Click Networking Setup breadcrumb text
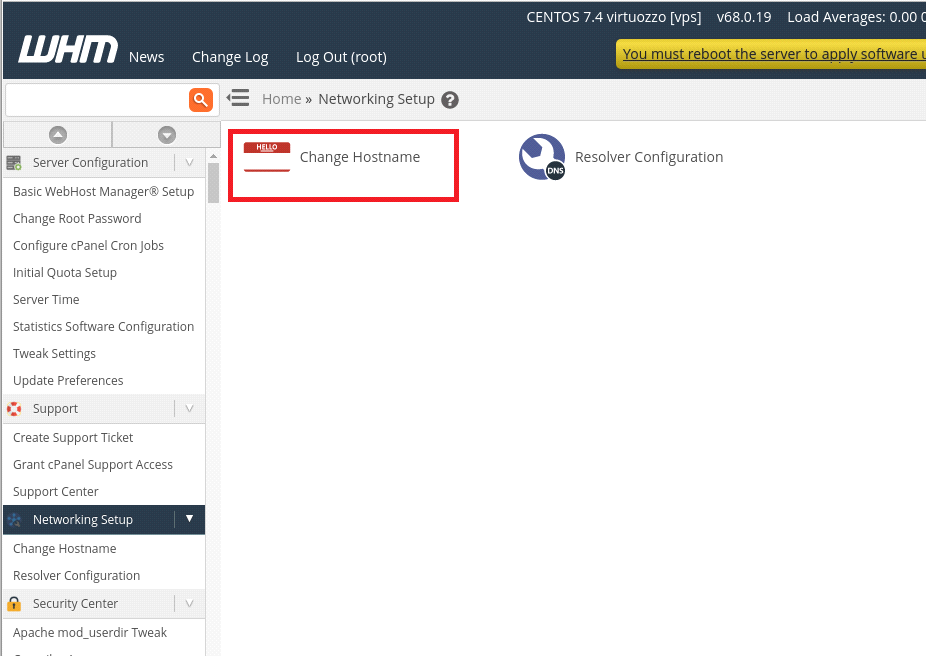Image resolution: width=926 pixels, height=656 pixels. [x=376, y=99]
